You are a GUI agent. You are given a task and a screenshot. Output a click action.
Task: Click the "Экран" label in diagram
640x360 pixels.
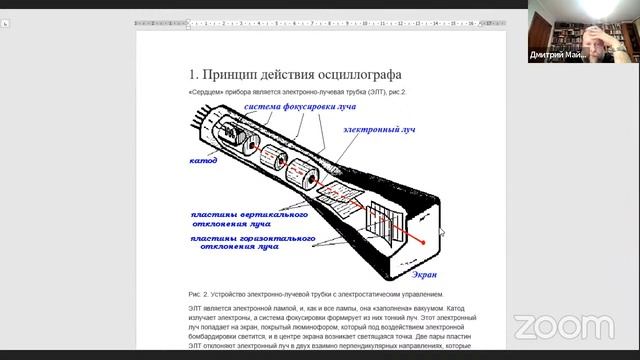point(424,275)
